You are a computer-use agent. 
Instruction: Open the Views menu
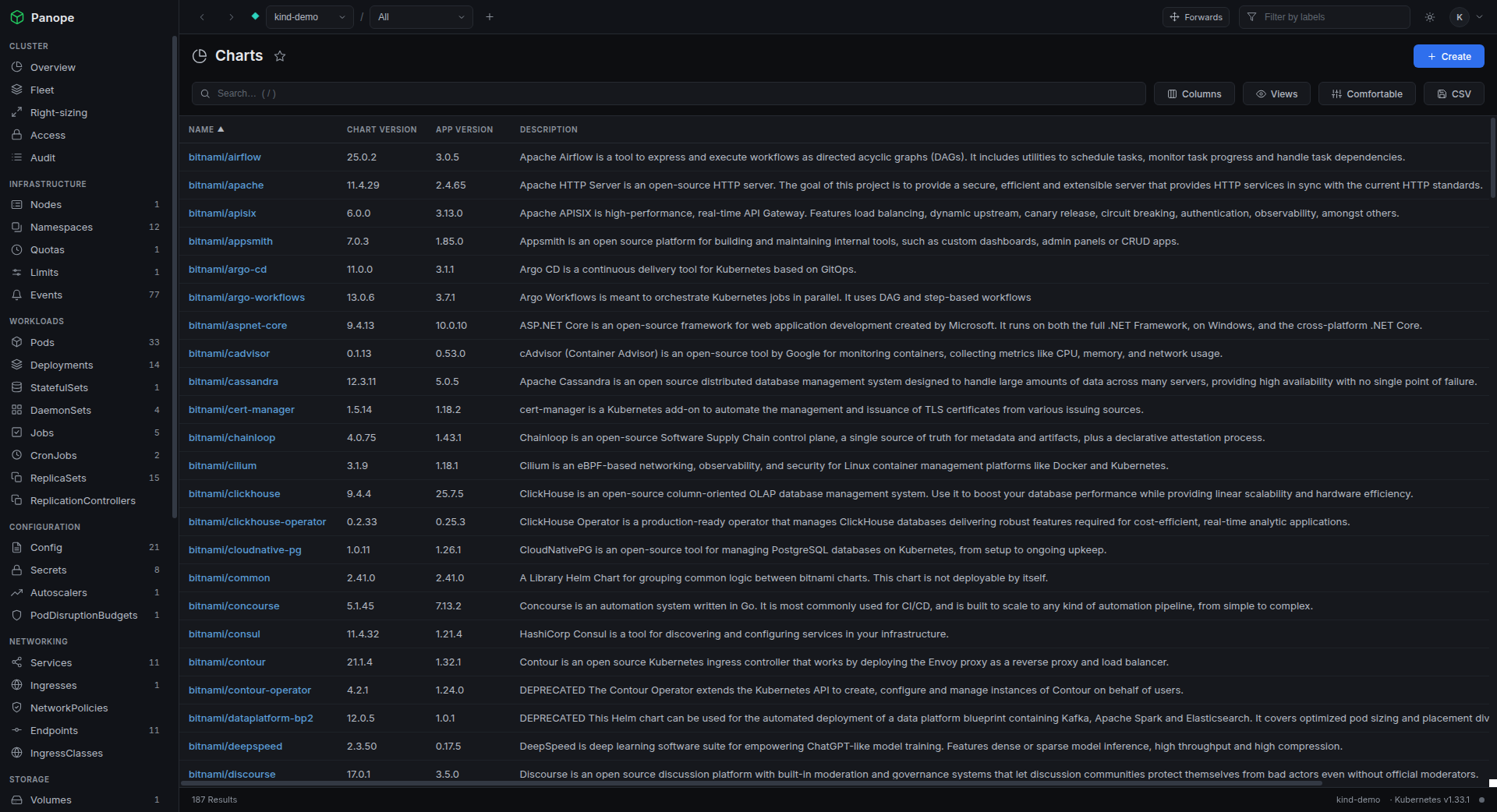(x=1276, y=94)
